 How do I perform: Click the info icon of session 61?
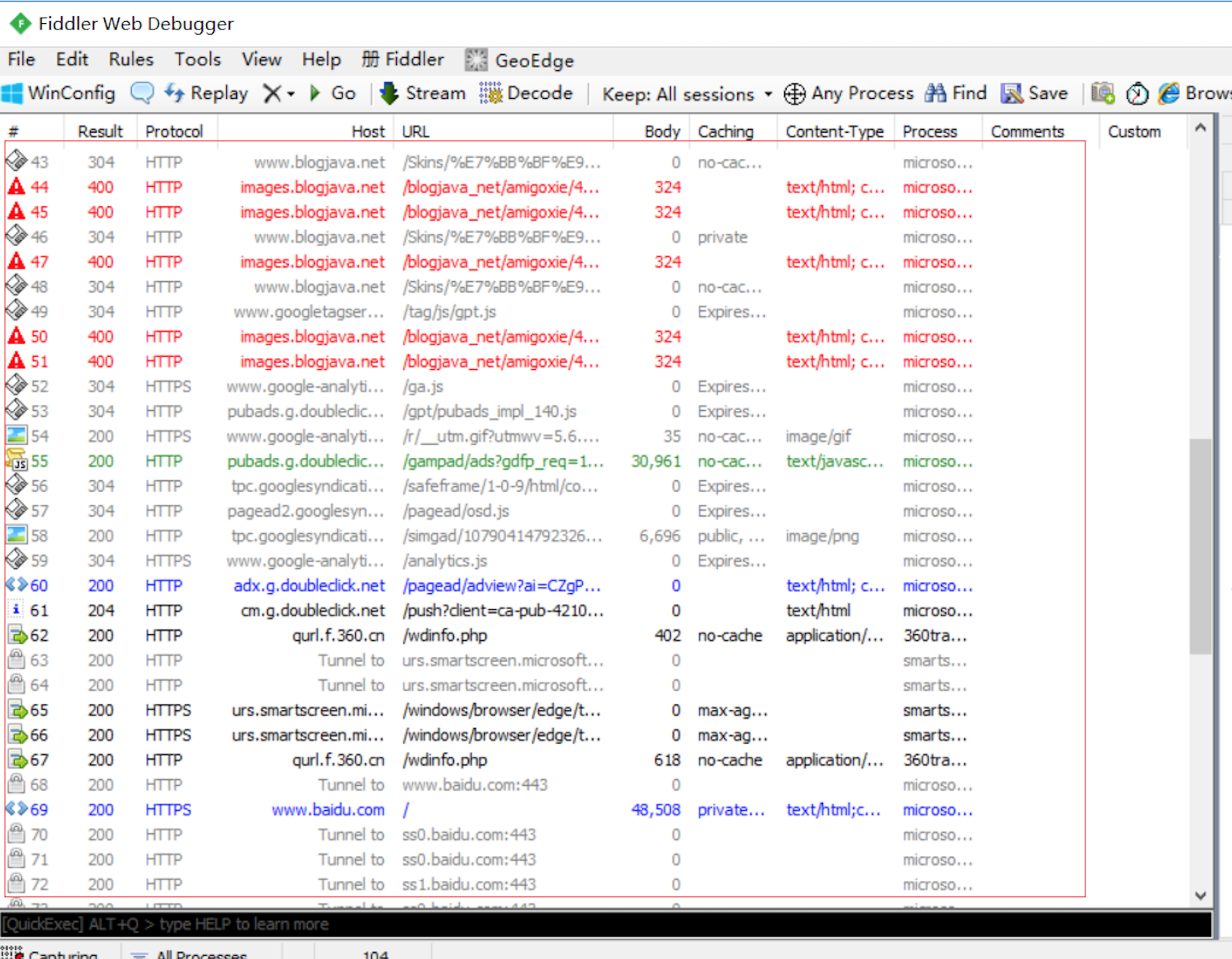click(x=16, y=609)
